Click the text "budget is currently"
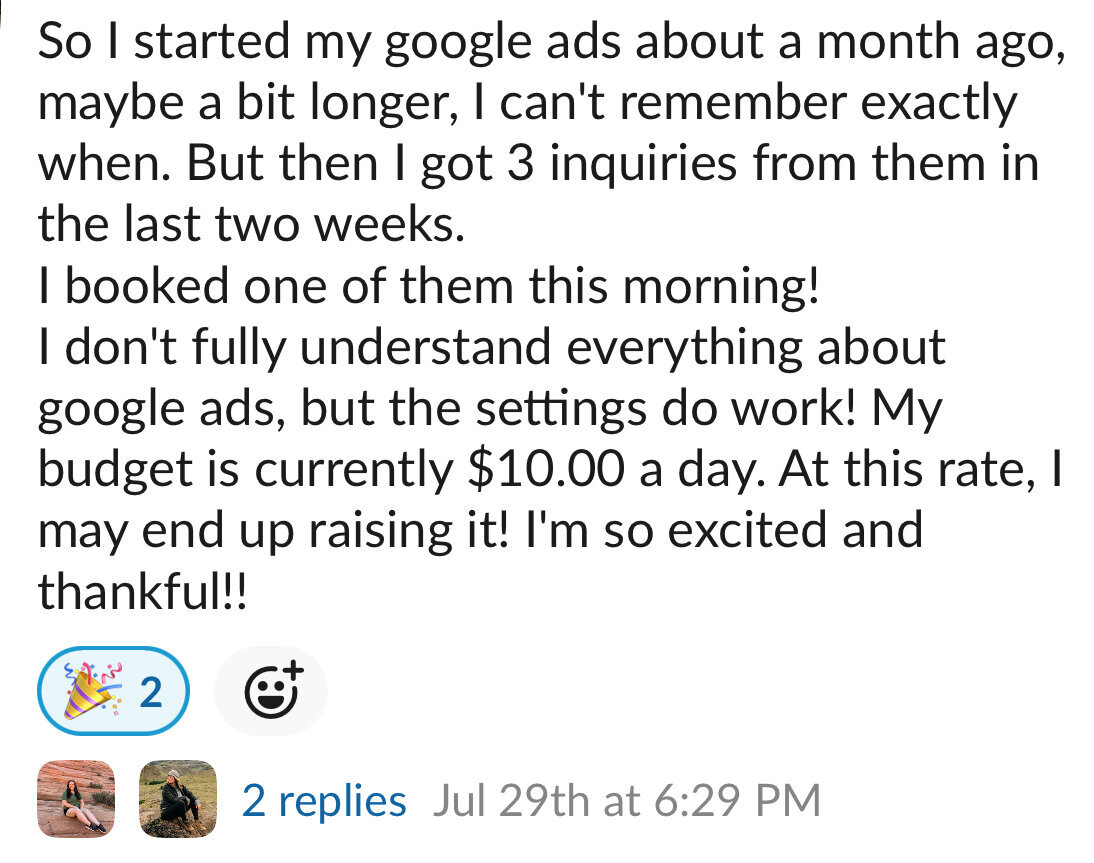This screenshot has width=1094, height=863. pos(246,470)
